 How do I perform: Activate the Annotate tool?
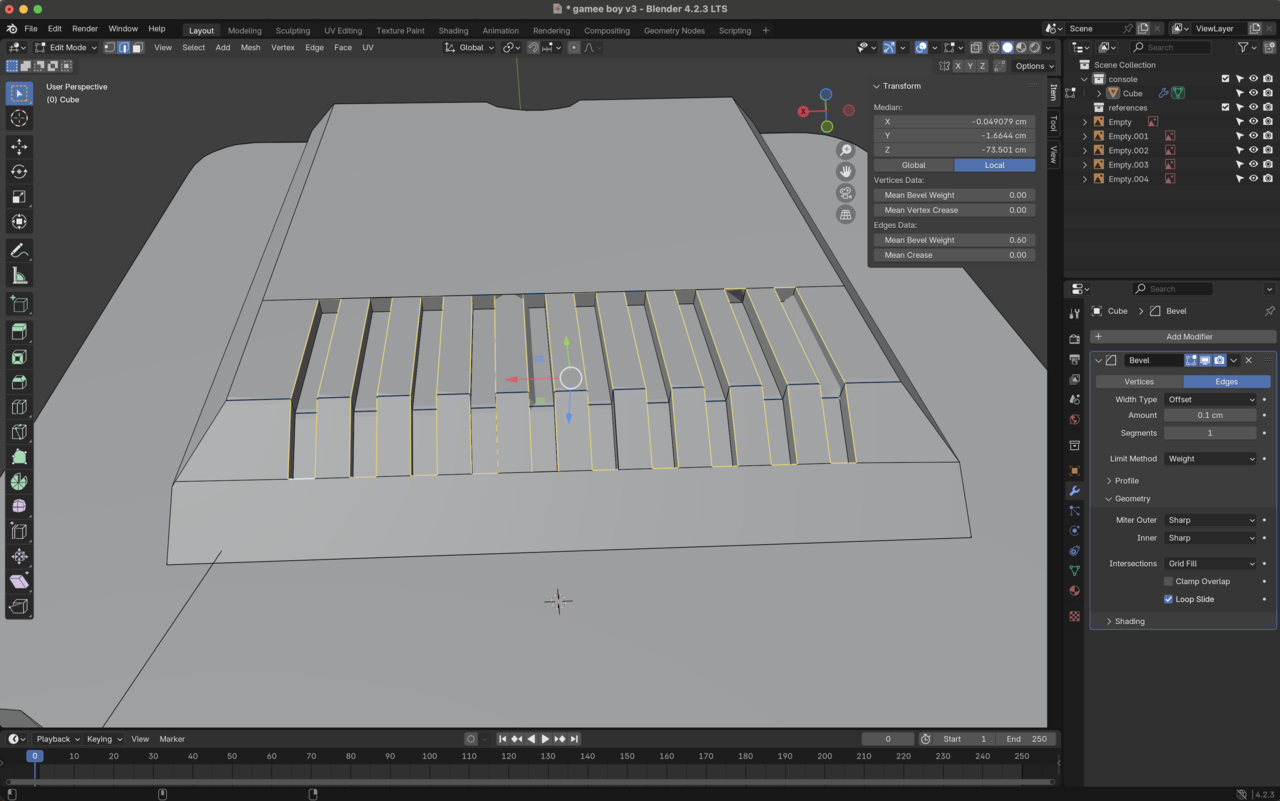tap(19, 251)
